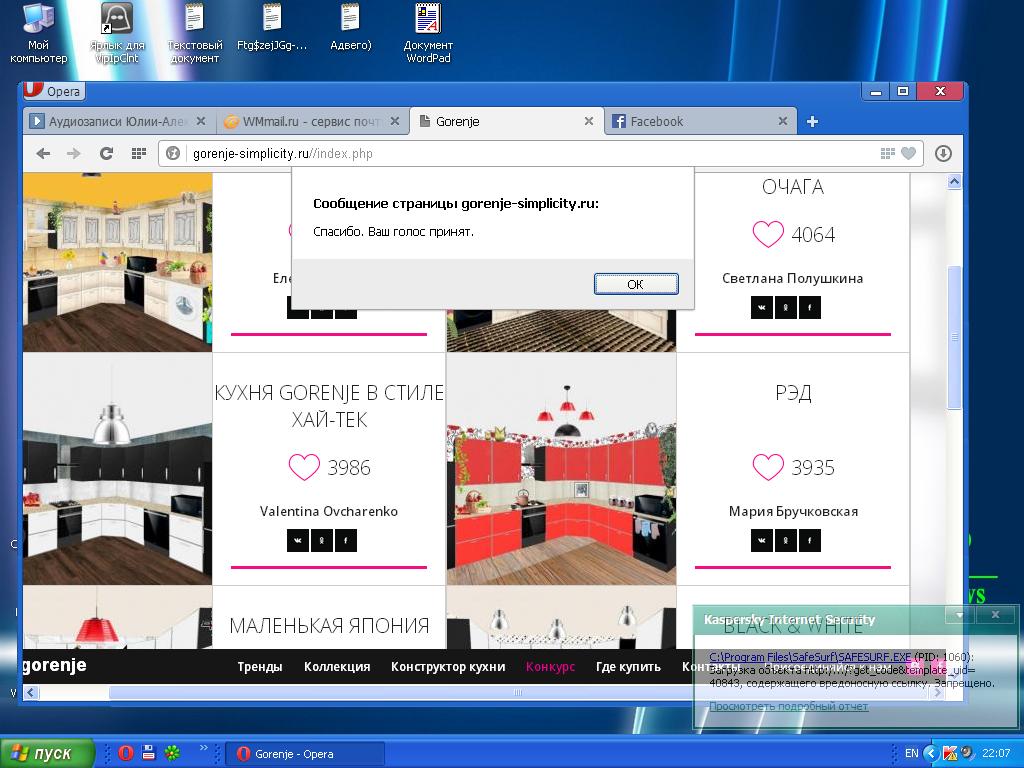This screenshot has height=768, width=1024.
Task: Share Мария Бручковская's kitchen on Odnoklassniki
Action: pos(786,541)
